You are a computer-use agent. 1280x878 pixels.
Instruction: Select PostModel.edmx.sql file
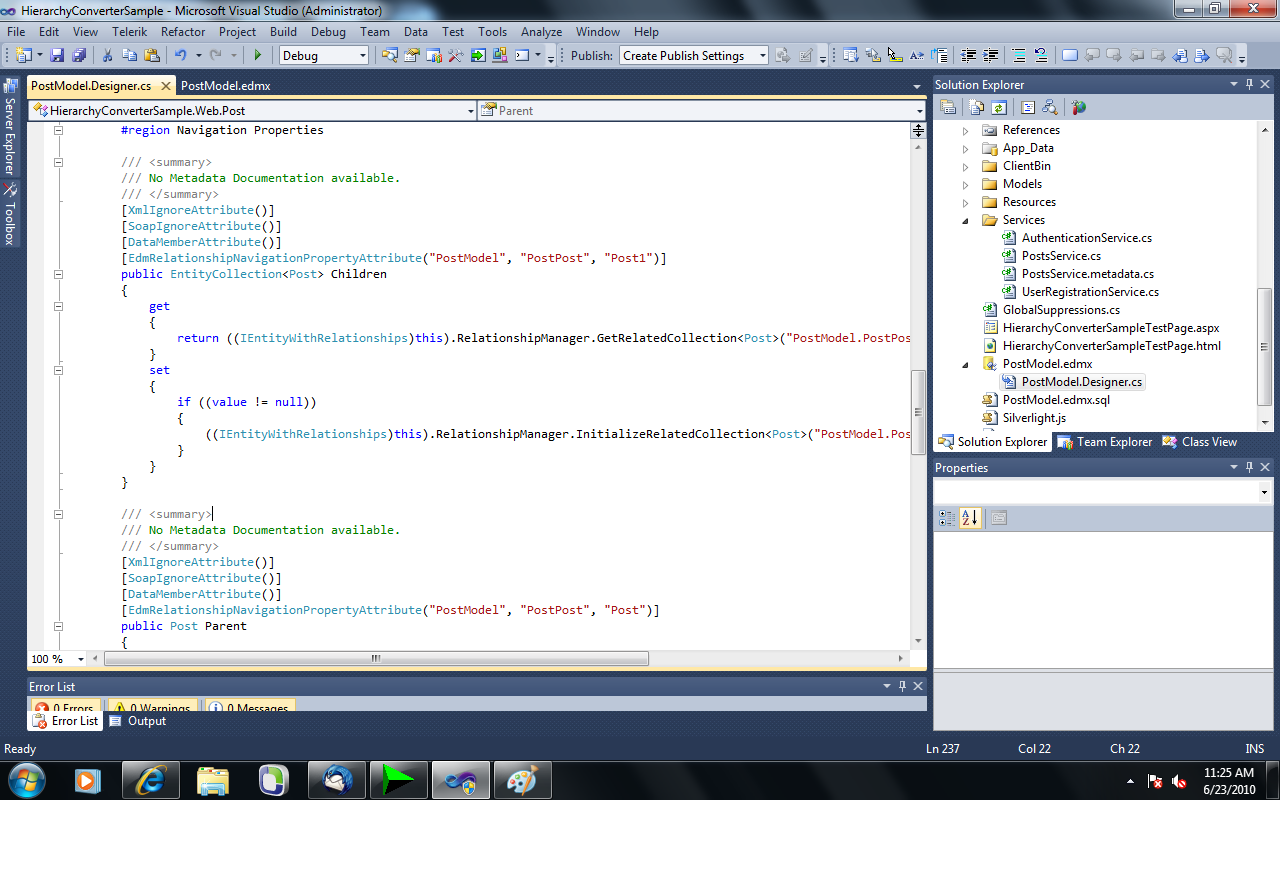(x=1056, y=400)
